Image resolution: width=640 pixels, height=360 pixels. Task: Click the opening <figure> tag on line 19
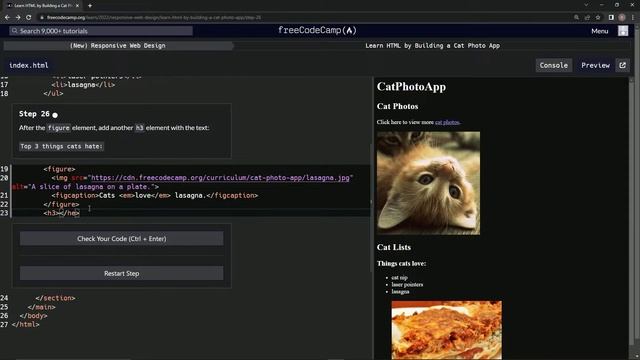60,169
